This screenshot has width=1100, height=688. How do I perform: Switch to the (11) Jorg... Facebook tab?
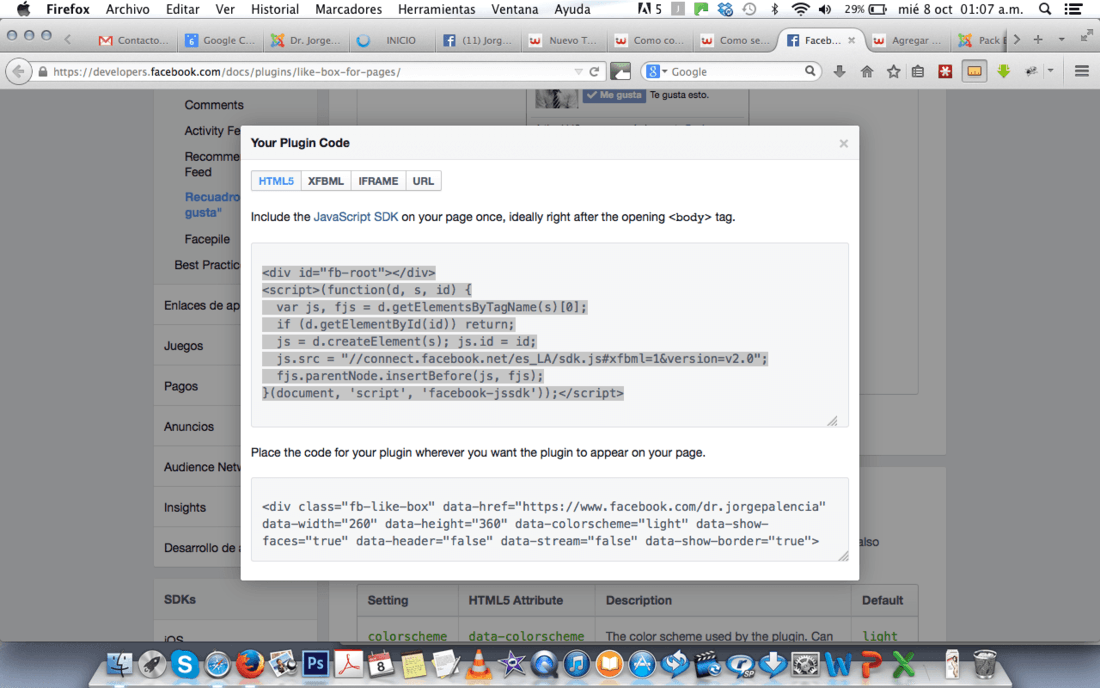pyautogui.click(x=477, y=41)
